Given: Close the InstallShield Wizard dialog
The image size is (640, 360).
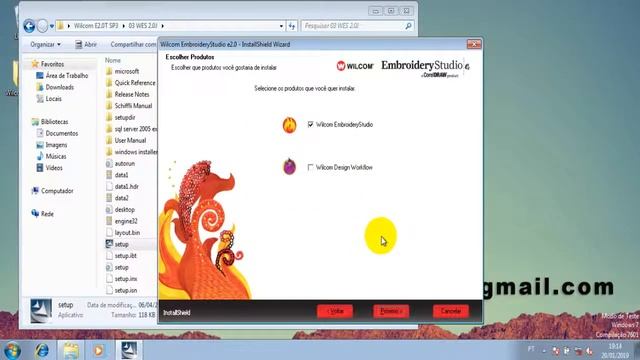Looking at the screenshot, I should click(474, 44).
